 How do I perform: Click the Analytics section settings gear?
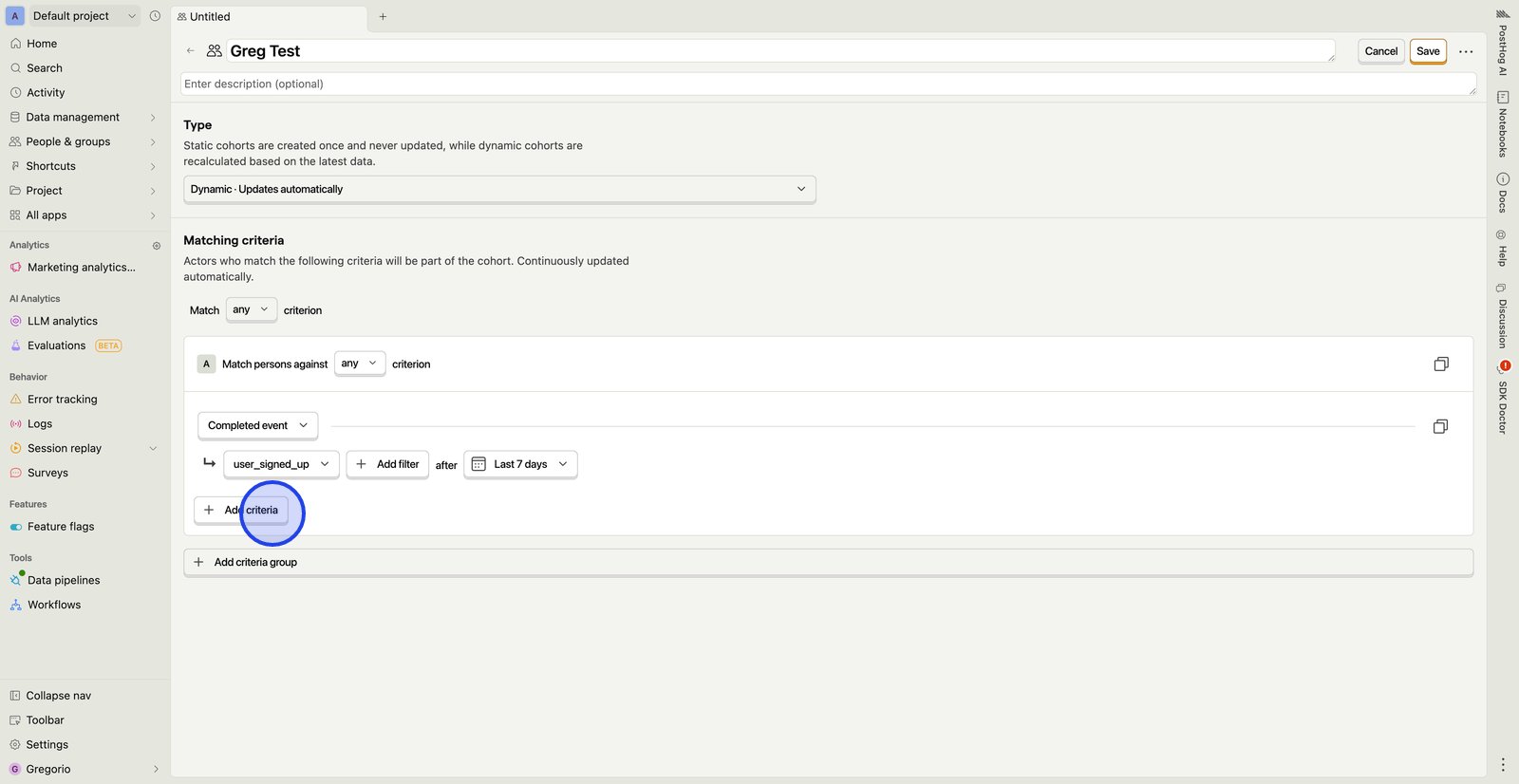point(157,246)
